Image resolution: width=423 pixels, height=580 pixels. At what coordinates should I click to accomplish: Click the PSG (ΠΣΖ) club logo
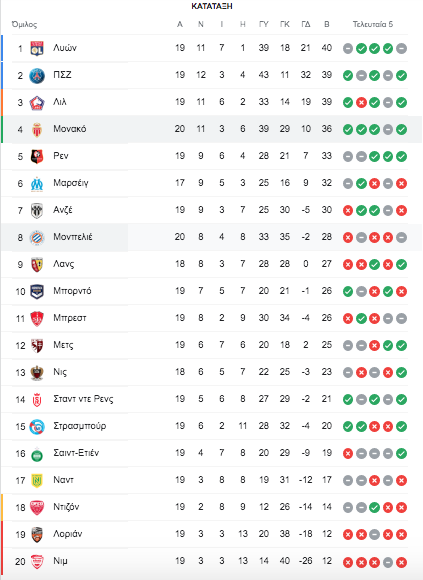point(37,75)
